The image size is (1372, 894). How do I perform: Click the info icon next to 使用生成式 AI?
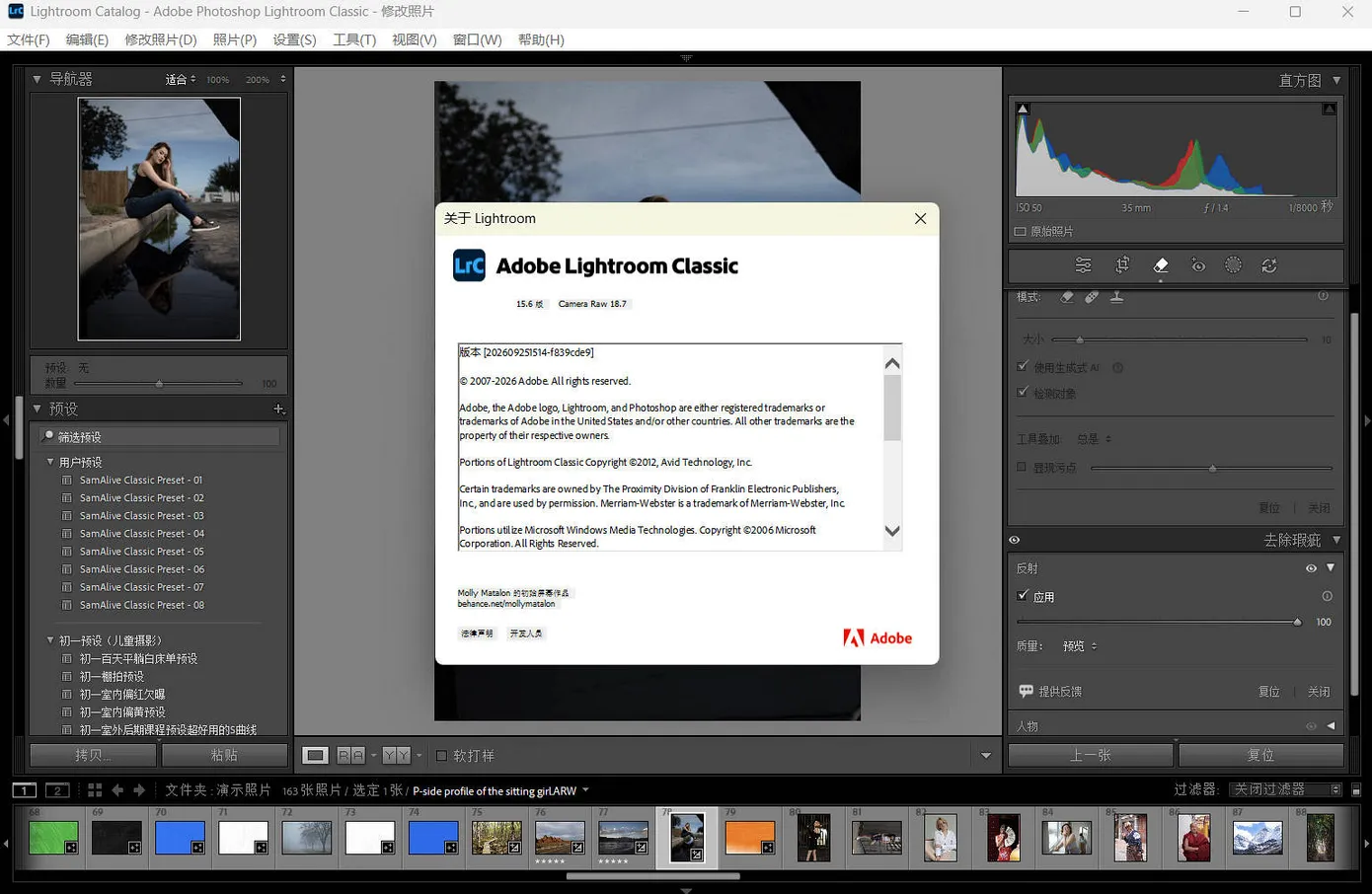[1117, 367]
